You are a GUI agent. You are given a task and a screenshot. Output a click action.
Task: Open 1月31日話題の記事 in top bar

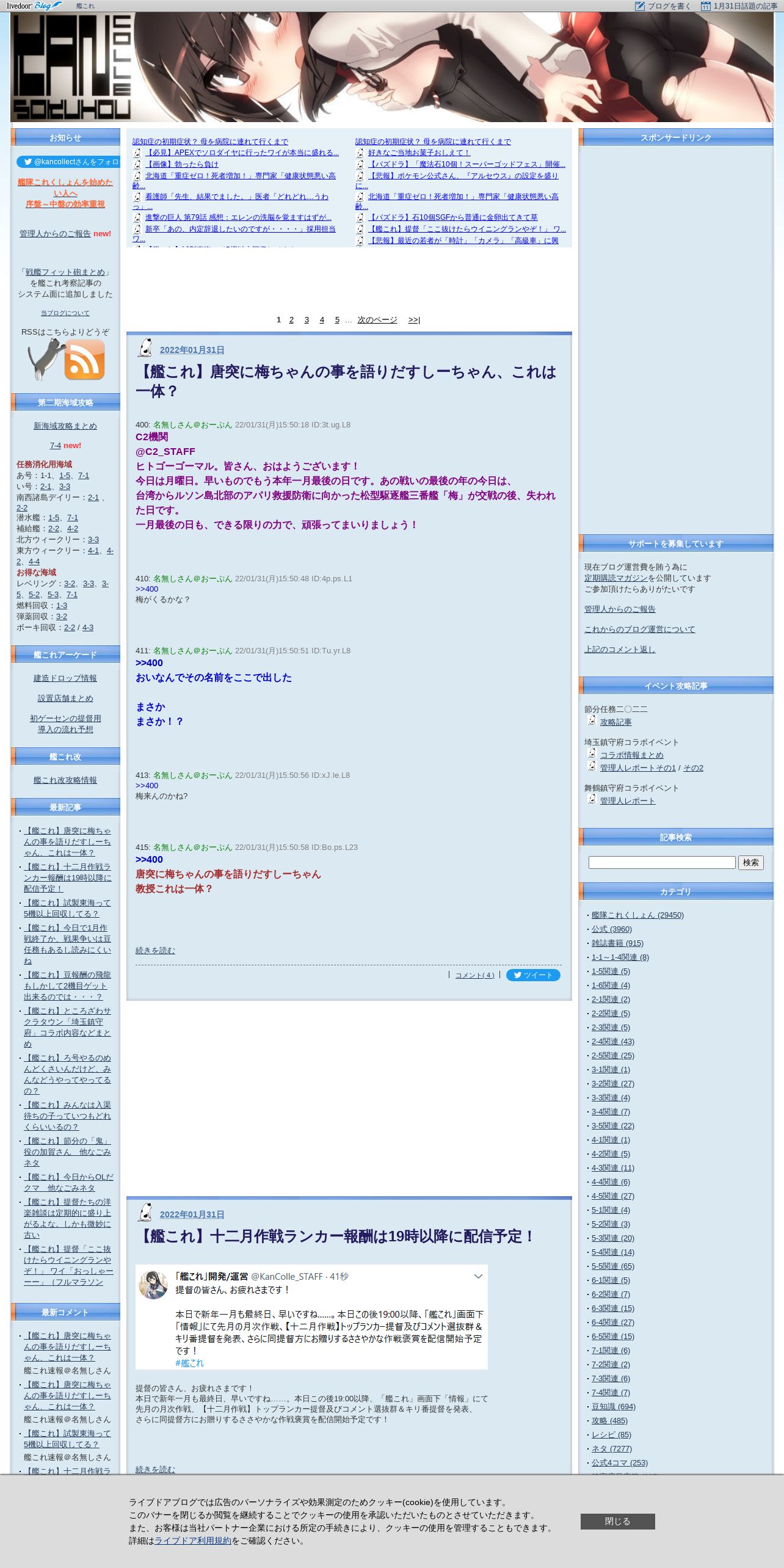coord(745,6)
